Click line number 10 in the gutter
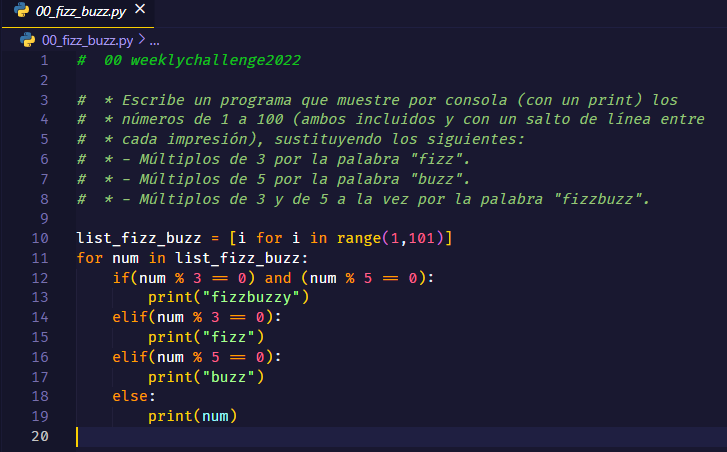Screen dimensions: 727x452 [40, 238]
